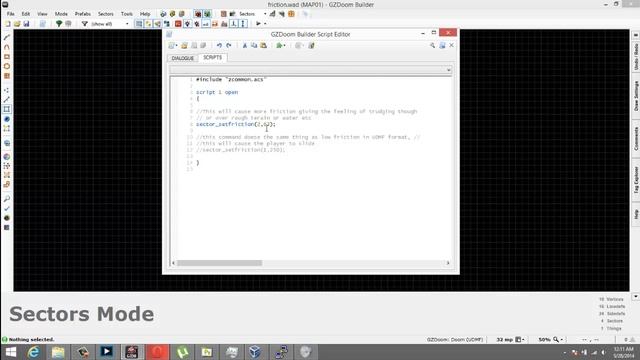Click the Windows Start button
Screen dimensions: 640x360
(11, 352)
